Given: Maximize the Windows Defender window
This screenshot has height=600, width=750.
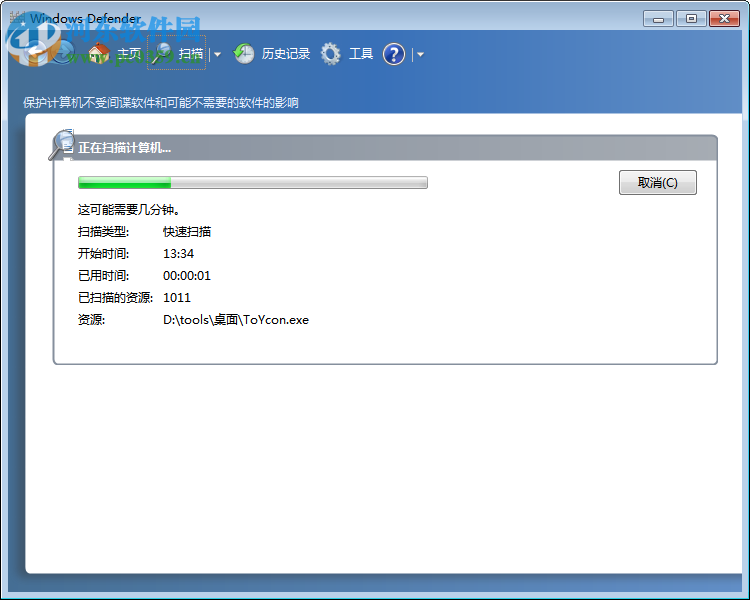Looking at the screenshot, I should [691, 19].
